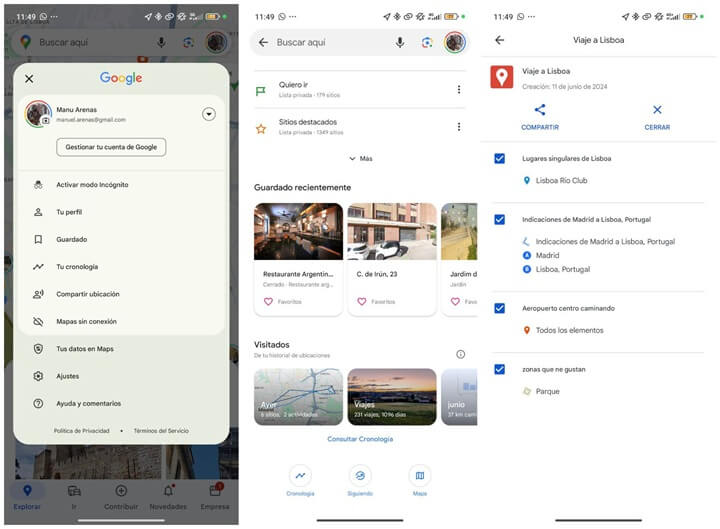Select 'Activar modo Incógnito'
Image resolution: width=720 pixels, height=529 pixels.
122,185
